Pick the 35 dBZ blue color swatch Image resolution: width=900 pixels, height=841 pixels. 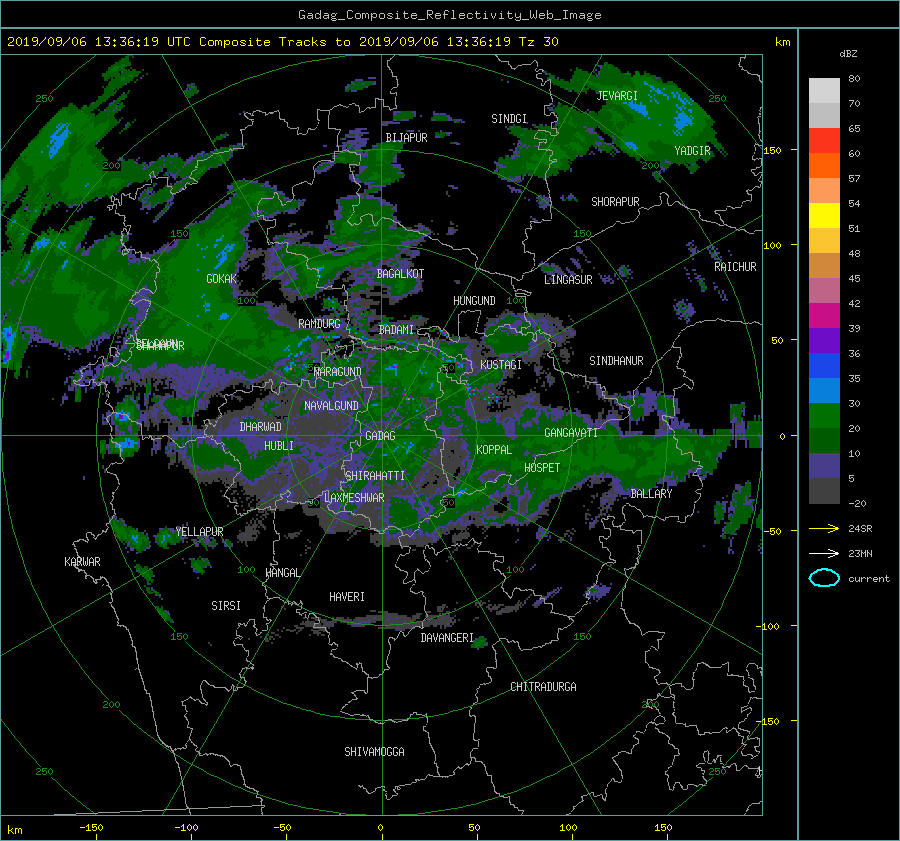[x=824, y=365]
